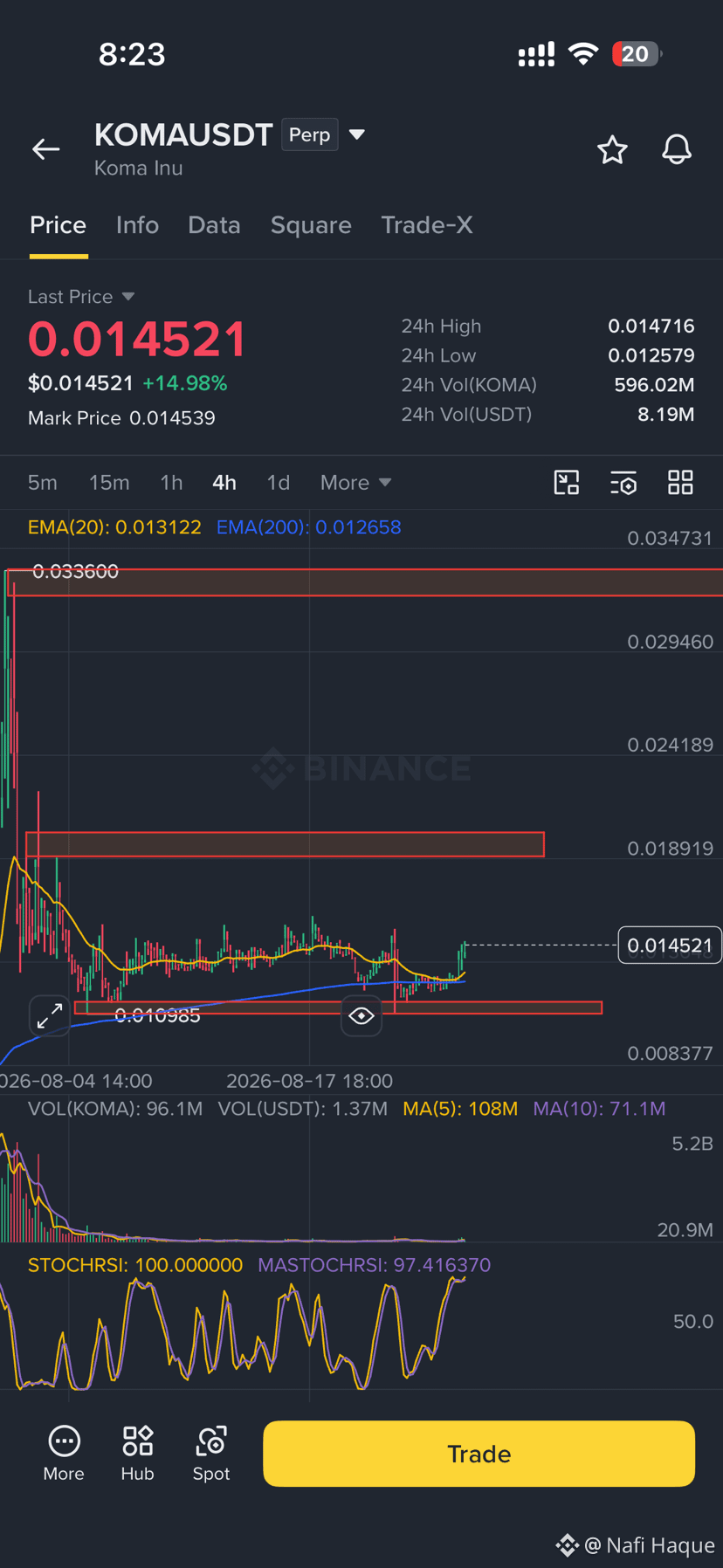Switch to the Data tab
723x1568 pixels.
click(x=214, y=225)
